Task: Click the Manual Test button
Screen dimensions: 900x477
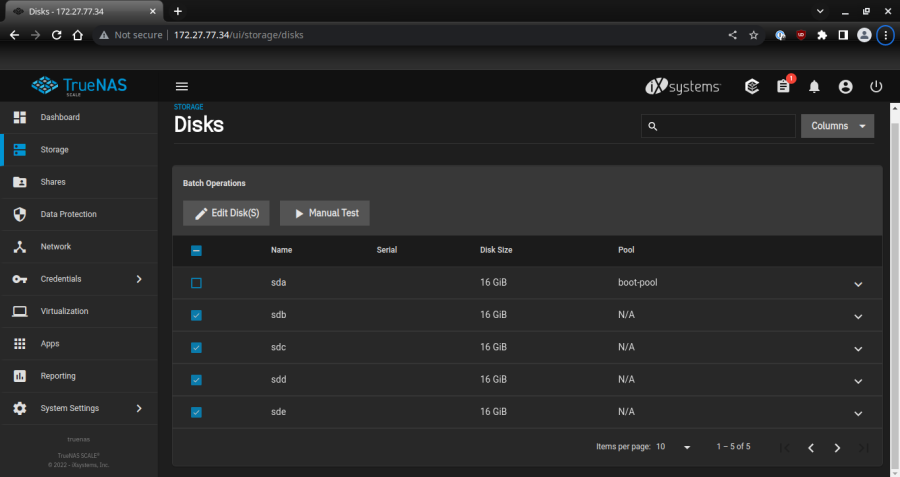Action: (x=325, y=213)
